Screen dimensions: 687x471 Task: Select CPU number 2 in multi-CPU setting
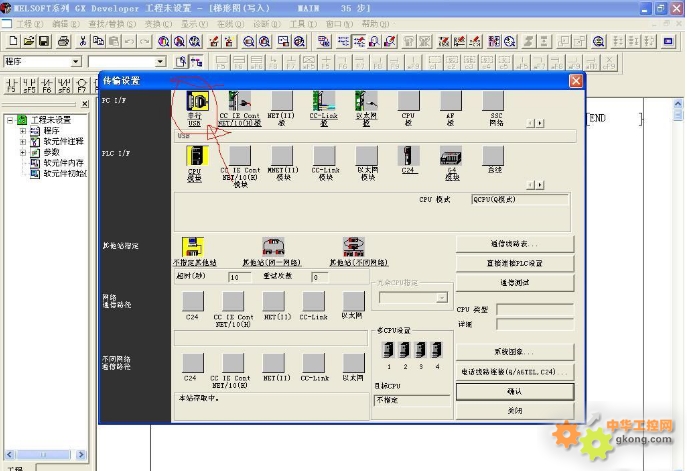405,350
